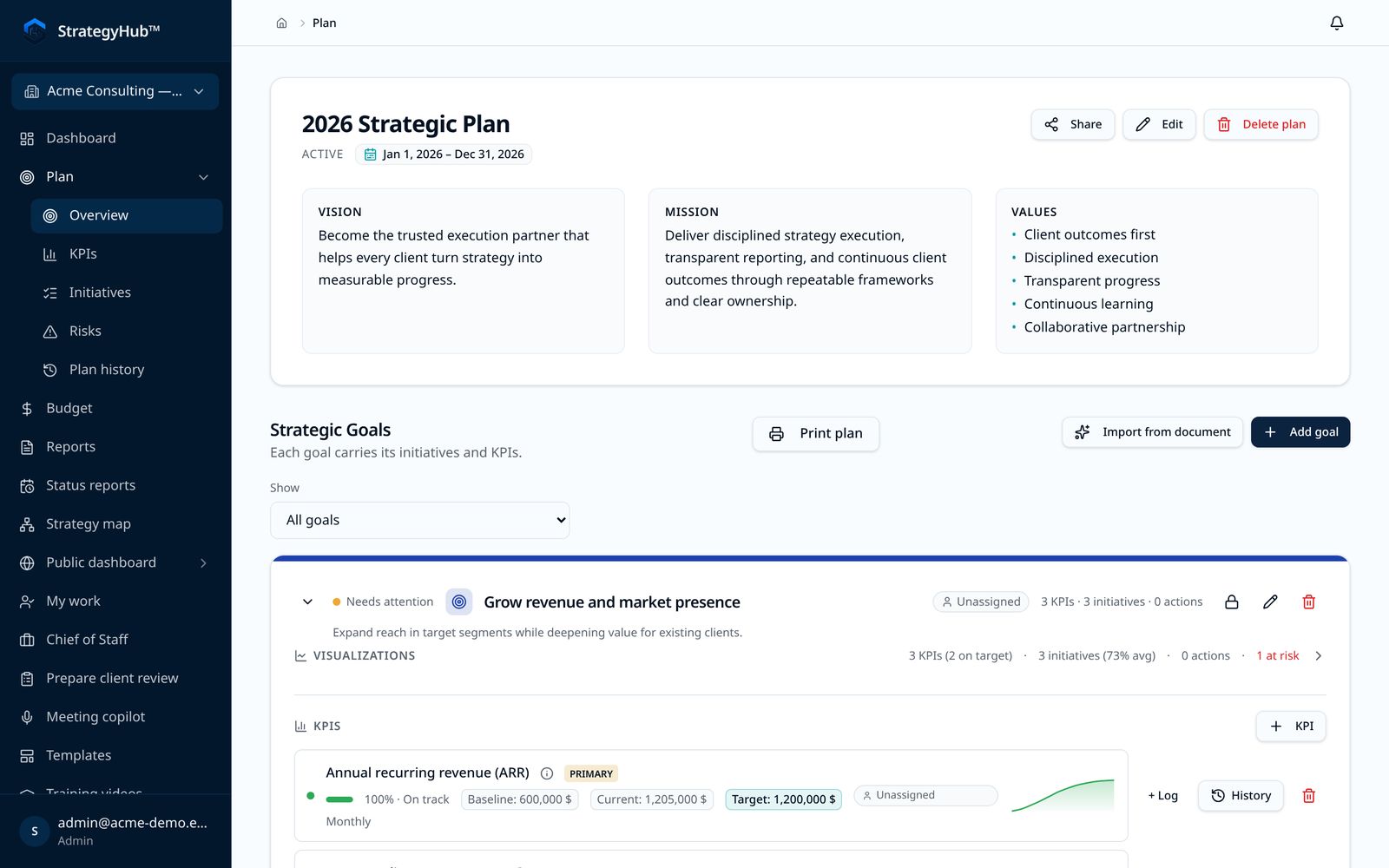Click Edit plan button
1389x868 pixels.
(x=1159, y=124)
